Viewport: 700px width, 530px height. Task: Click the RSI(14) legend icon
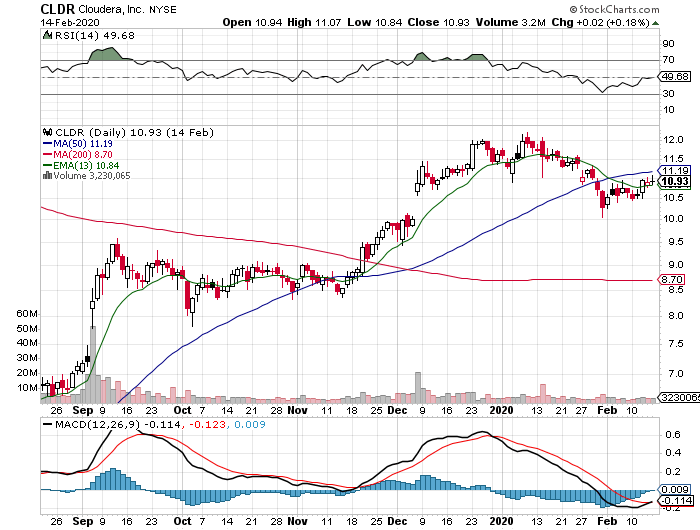pos(45,35)
